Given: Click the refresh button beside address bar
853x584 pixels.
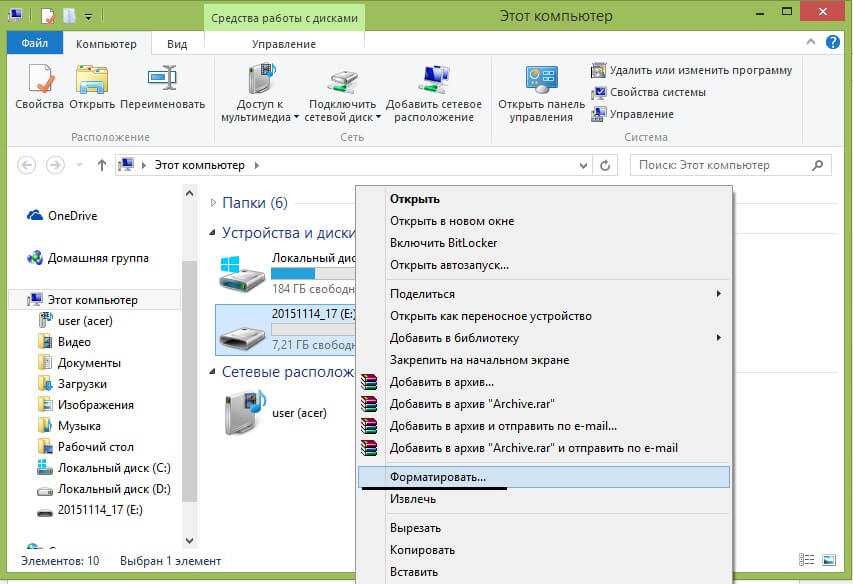Looking at the screenshot, I should pos(607,165).
